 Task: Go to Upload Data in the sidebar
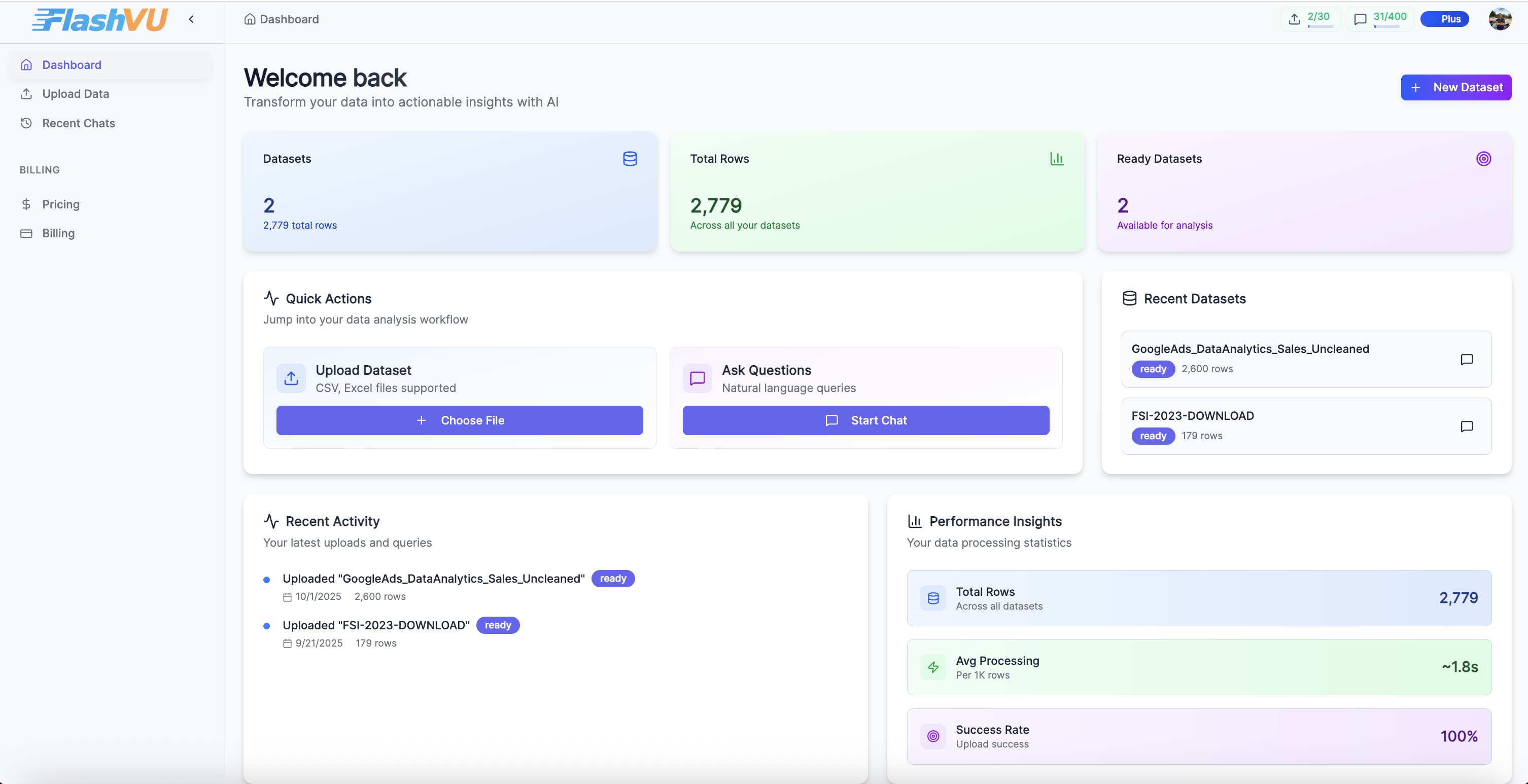tap(75, 94)
